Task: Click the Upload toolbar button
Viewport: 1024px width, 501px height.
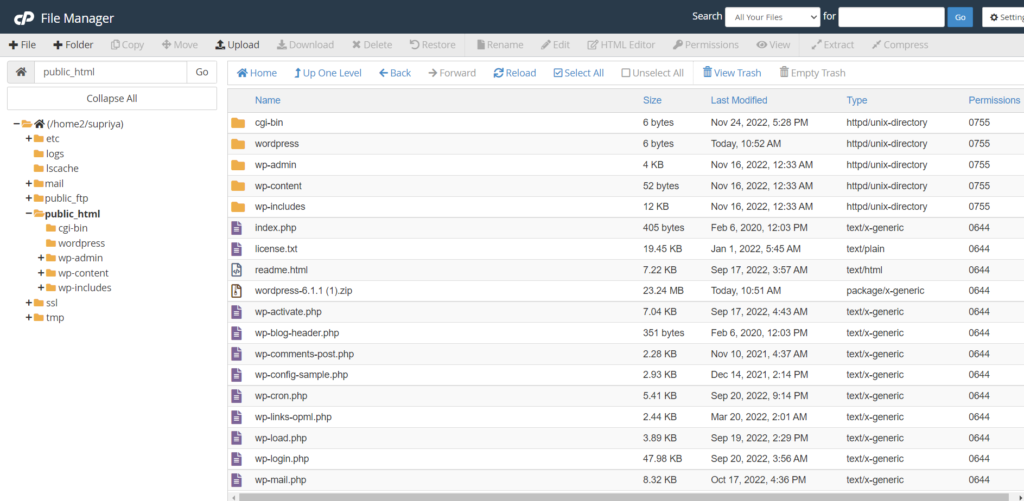Action: pos(237,45)
